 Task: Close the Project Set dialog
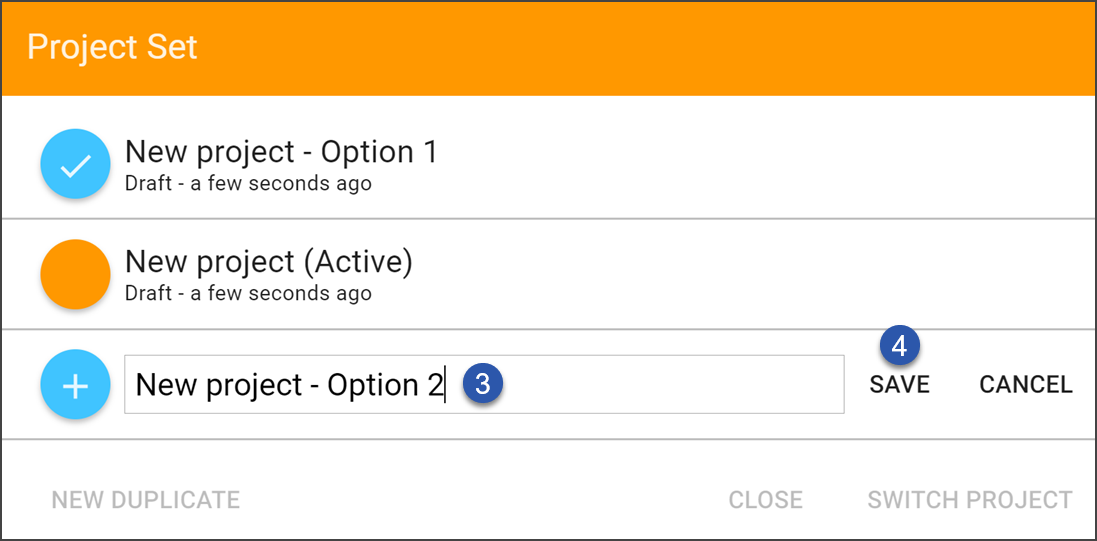coord(765,500)
